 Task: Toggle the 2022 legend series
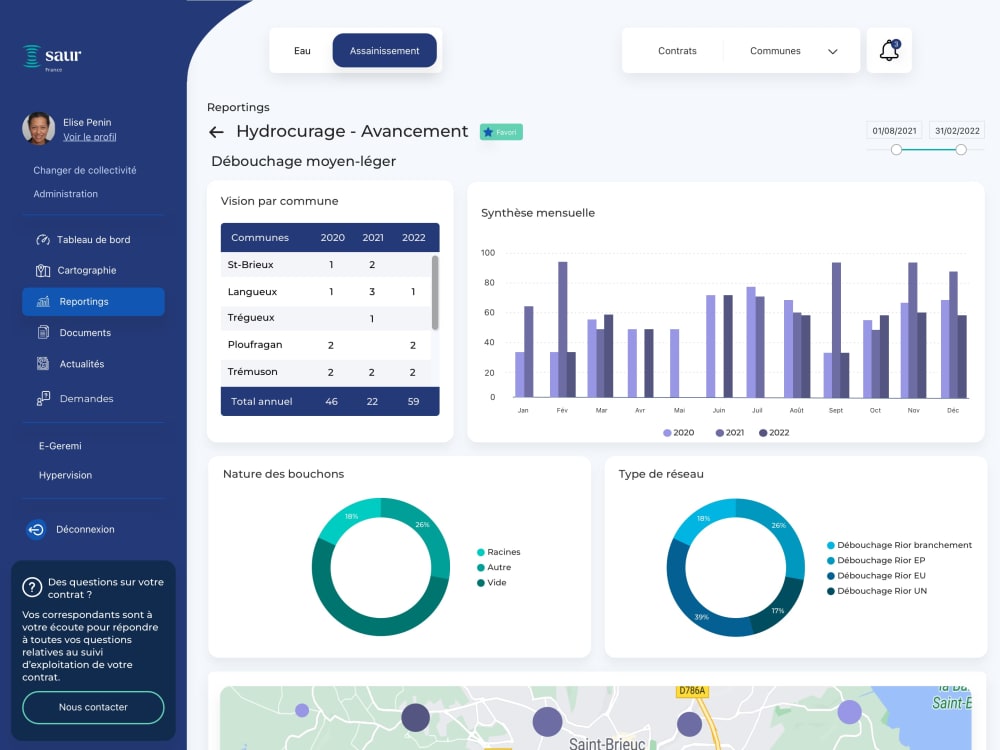coord(774,432)
